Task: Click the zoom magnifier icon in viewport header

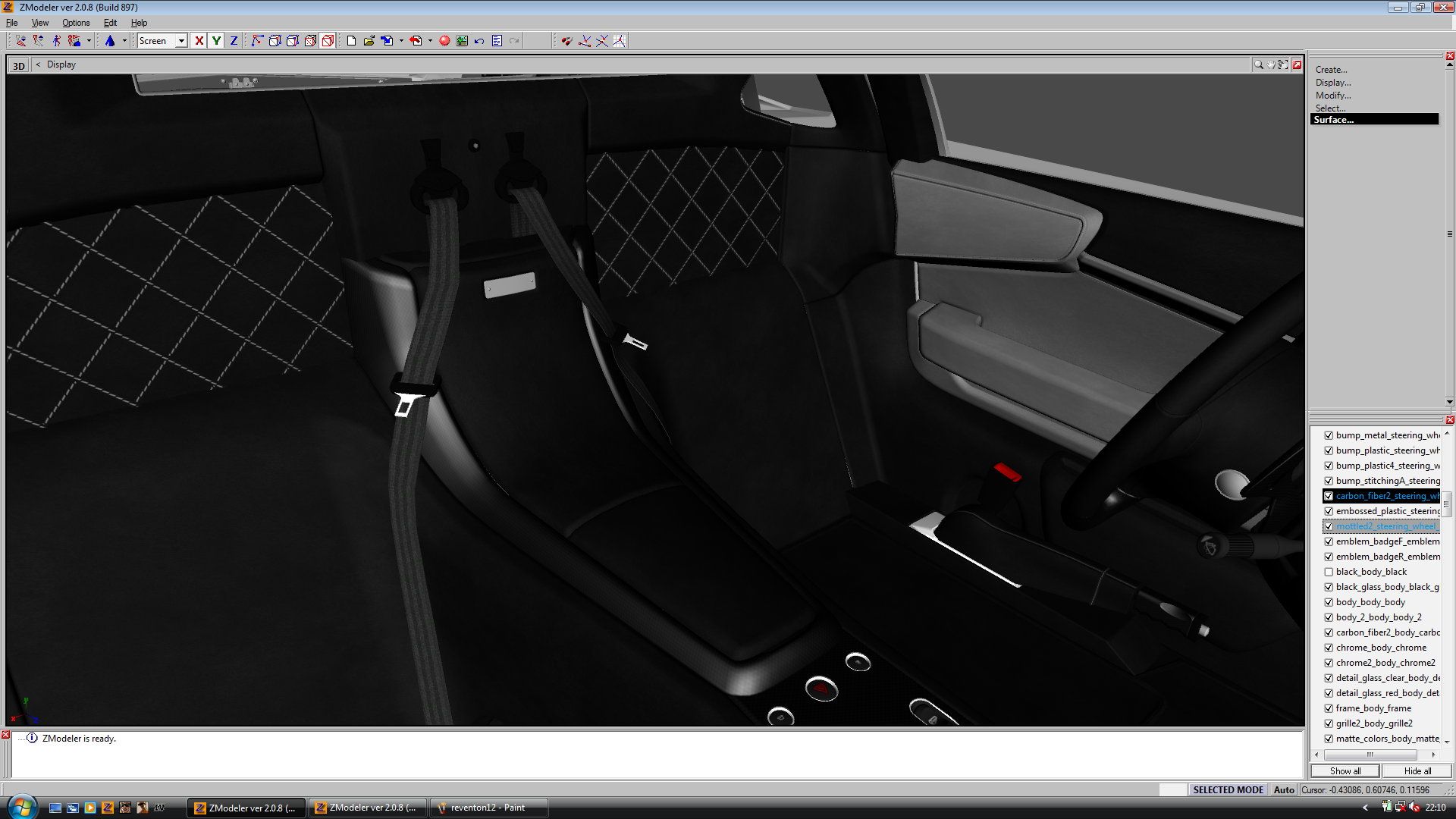Action: 1258,64
